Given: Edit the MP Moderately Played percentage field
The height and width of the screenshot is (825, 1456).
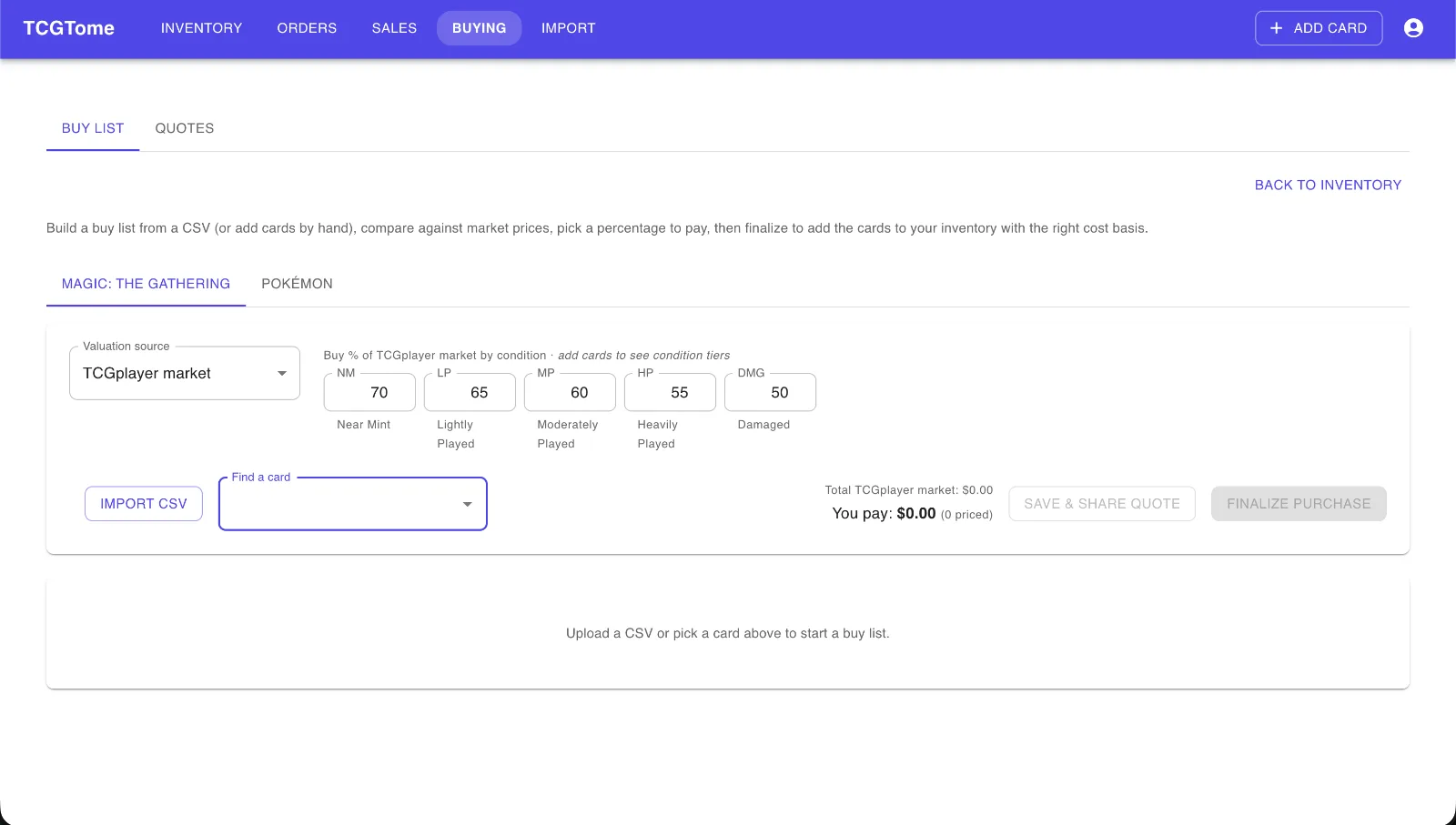Looking at the screenshot, I should point(570,393).
